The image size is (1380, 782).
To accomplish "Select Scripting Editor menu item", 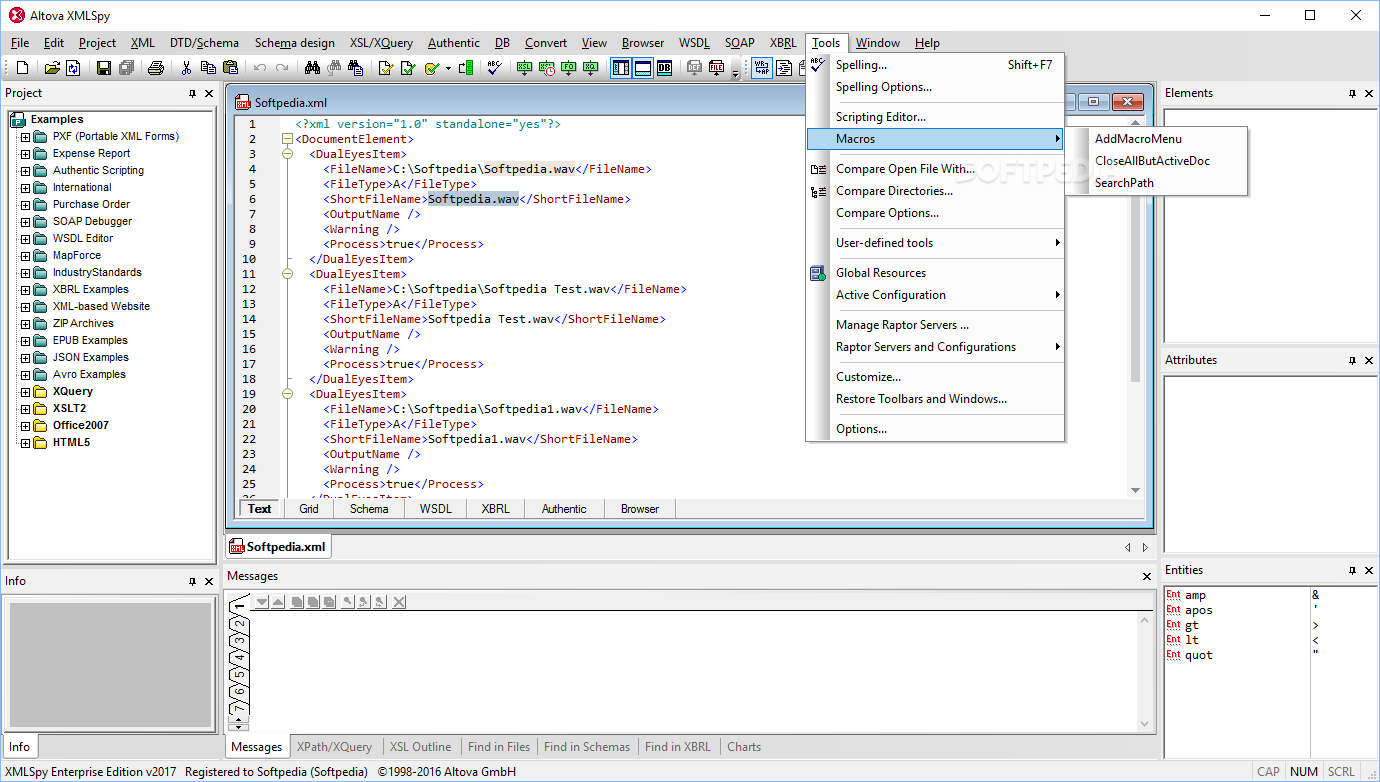I will [x=935, y=117].
